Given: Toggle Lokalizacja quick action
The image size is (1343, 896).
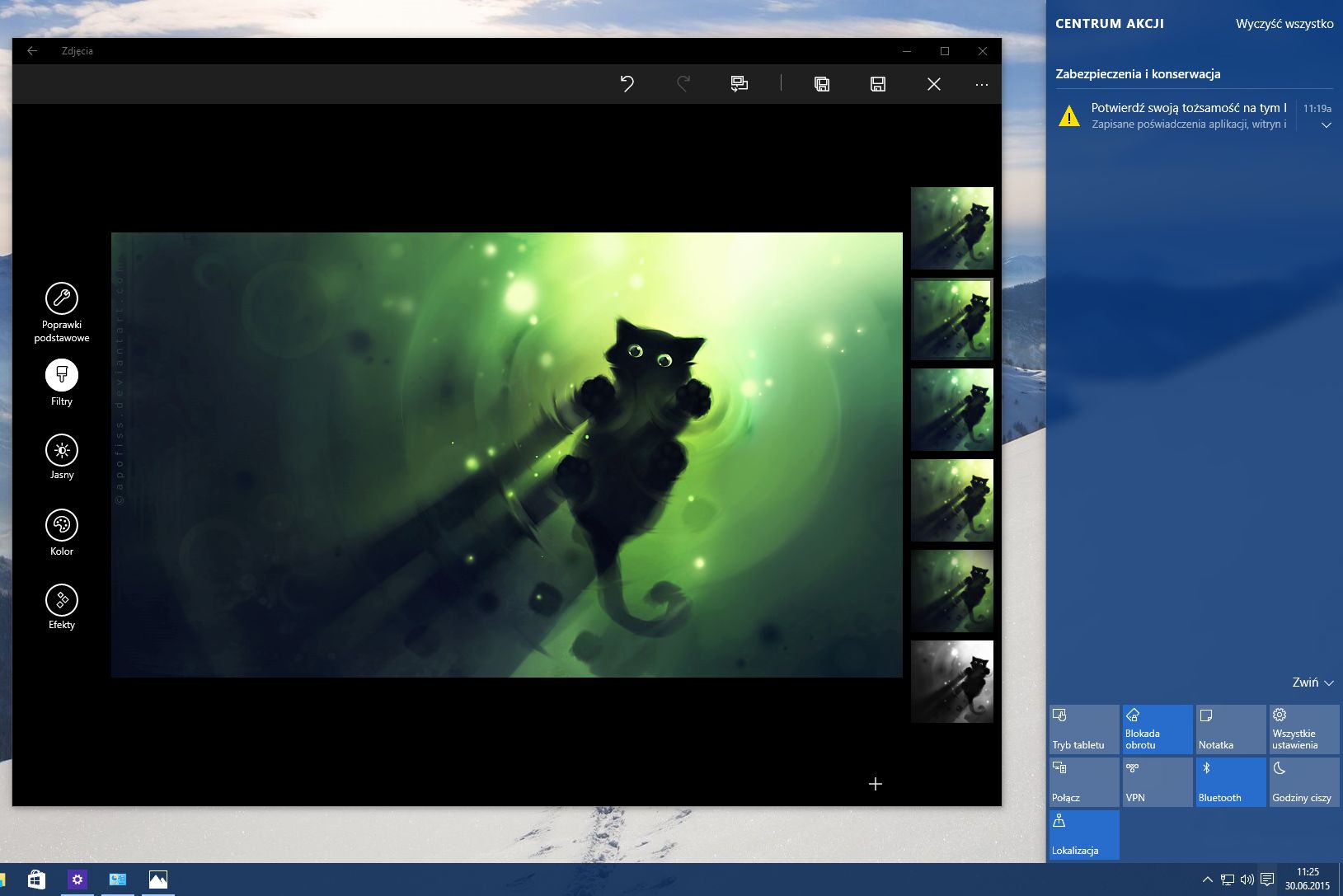Looking at the screenshot, I should click(1084, 835).
